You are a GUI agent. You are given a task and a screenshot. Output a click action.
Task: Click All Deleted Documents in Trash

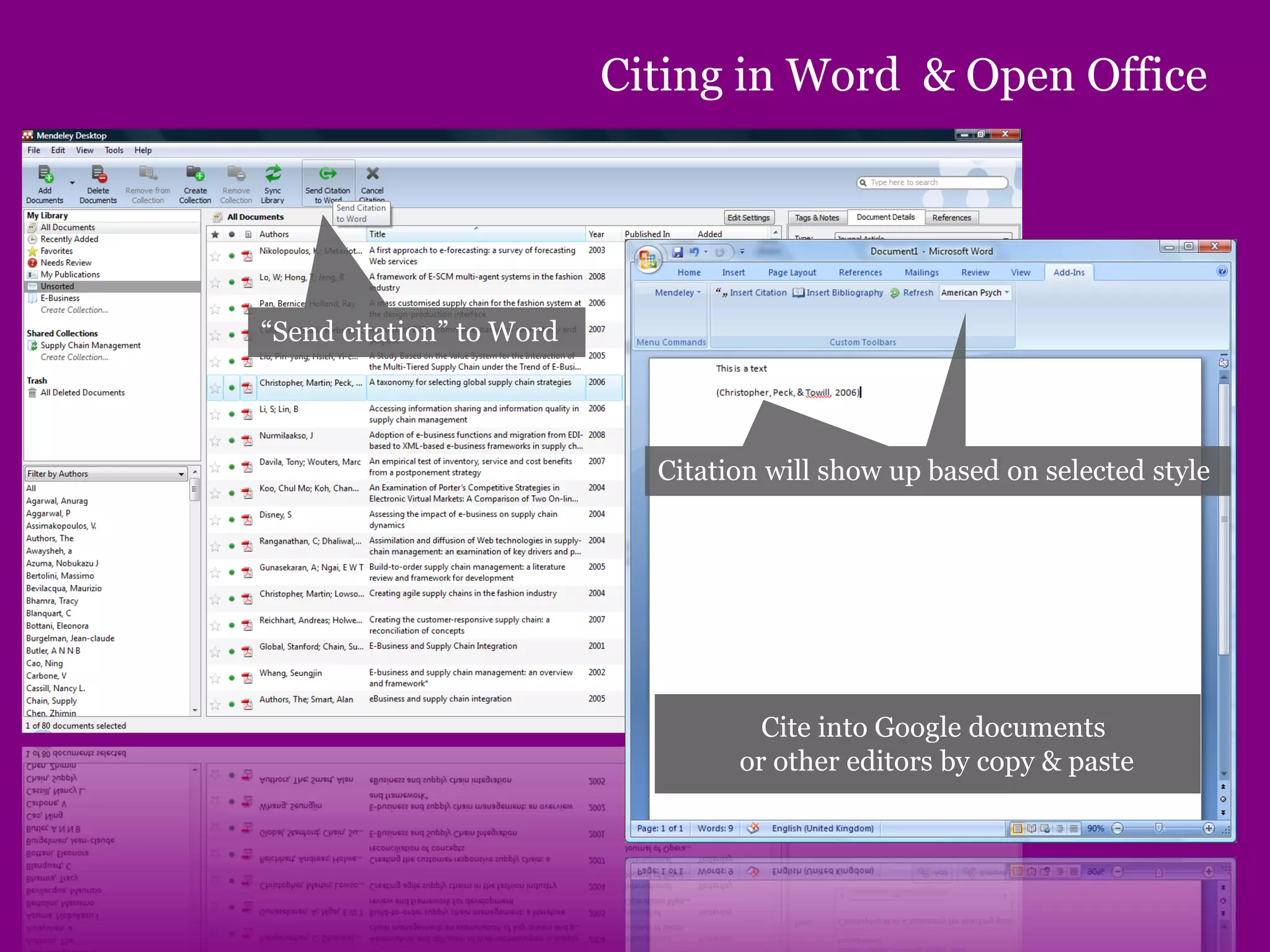point(82,392)
